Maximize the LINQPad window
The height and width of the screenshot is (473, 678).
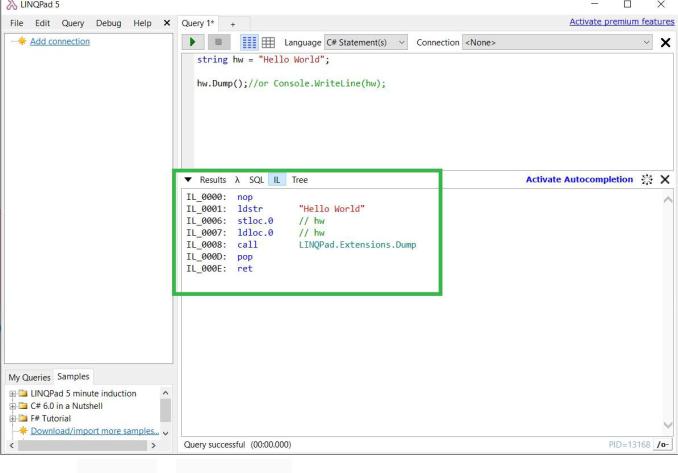(627, 4)
